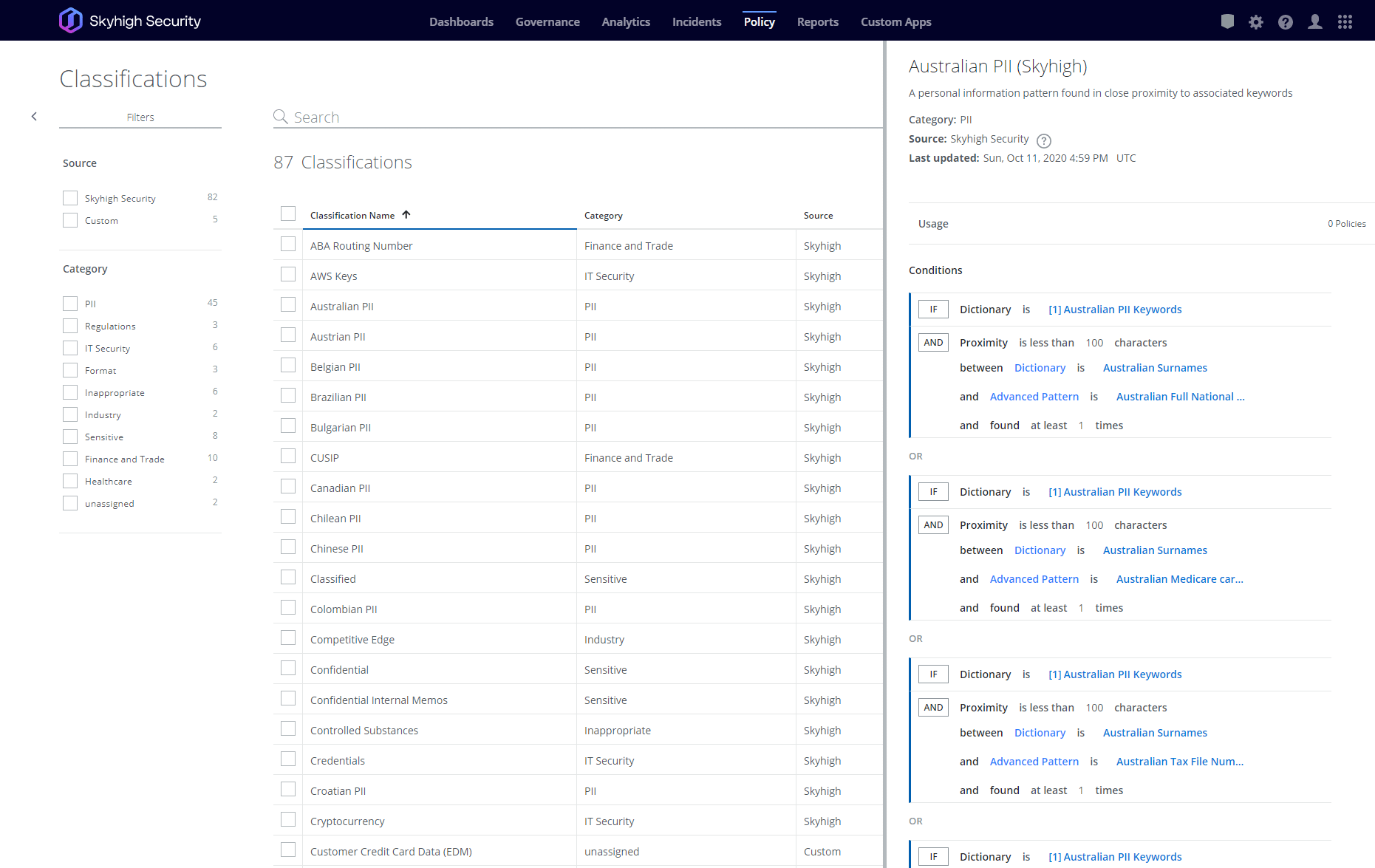Image resolution: width=1375 pixels, height=868 pixels.
Task: Click the help icon next to Source field
Action: point(1044,141)
